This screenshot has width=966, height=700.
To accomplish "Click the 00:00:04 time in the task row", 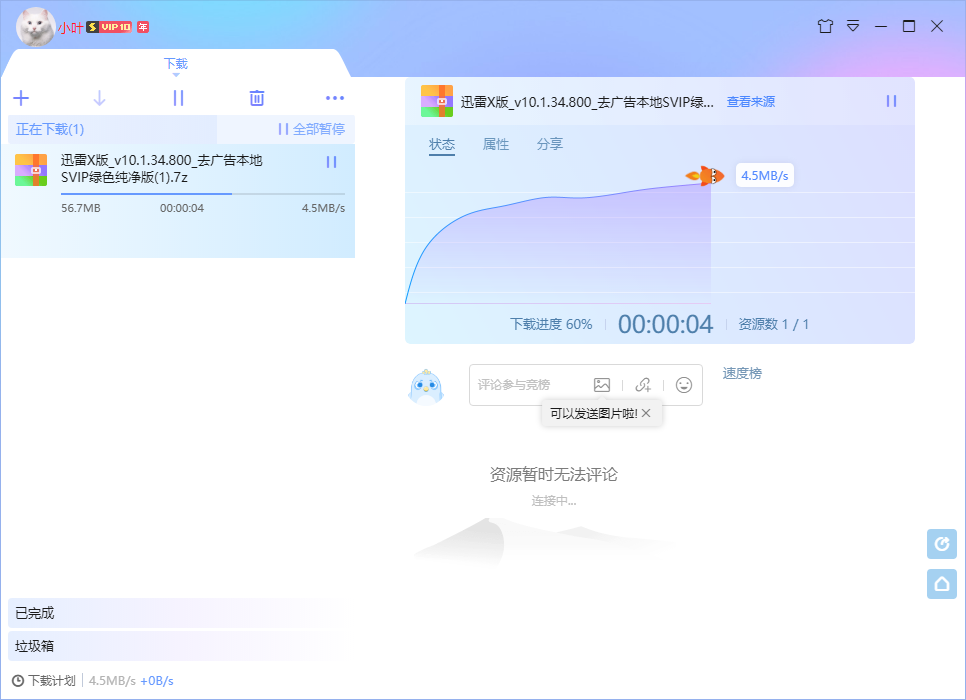I will tap(182, 208).
